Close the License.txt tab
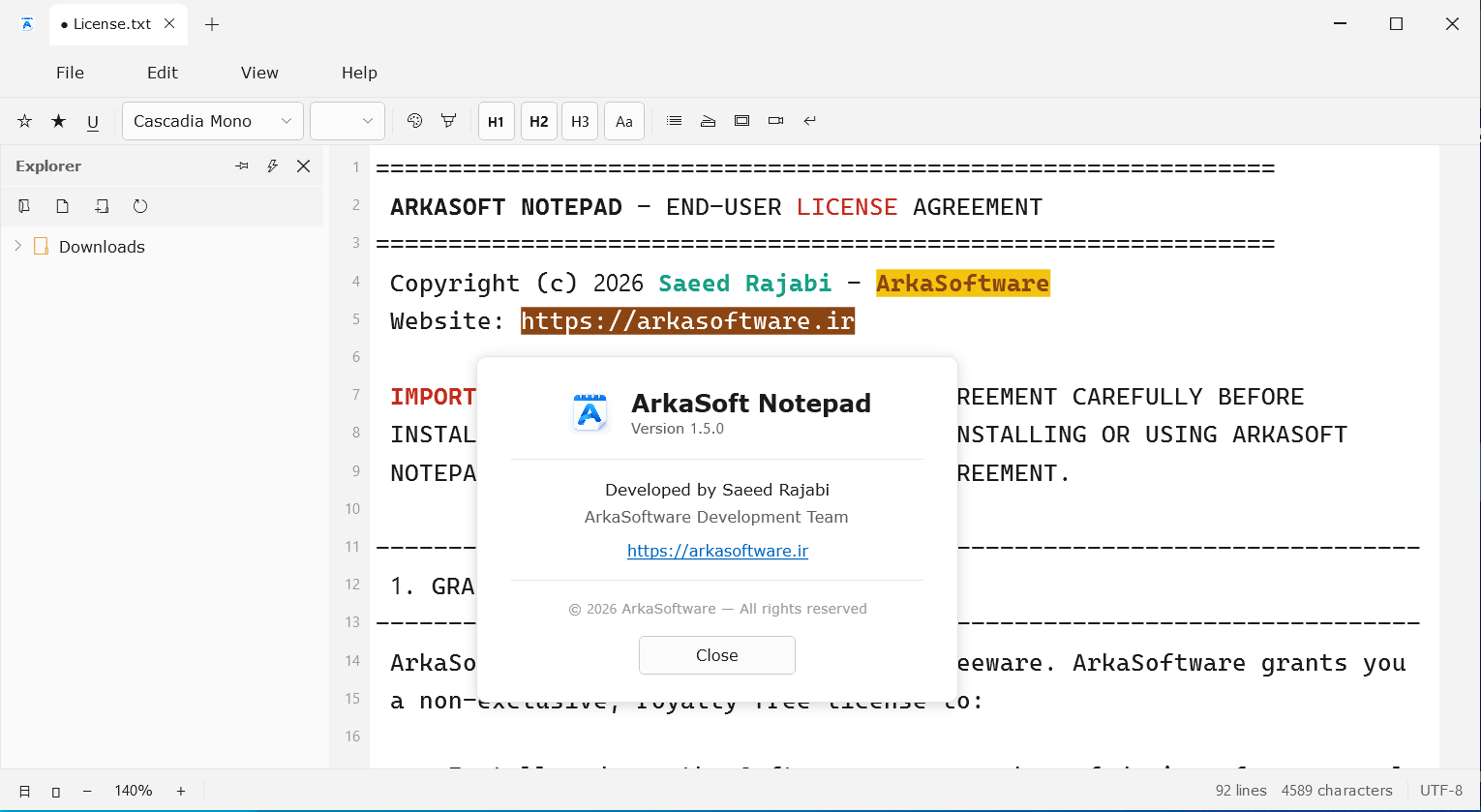This screenshot has height=812, width=1481. click(169, 24)
